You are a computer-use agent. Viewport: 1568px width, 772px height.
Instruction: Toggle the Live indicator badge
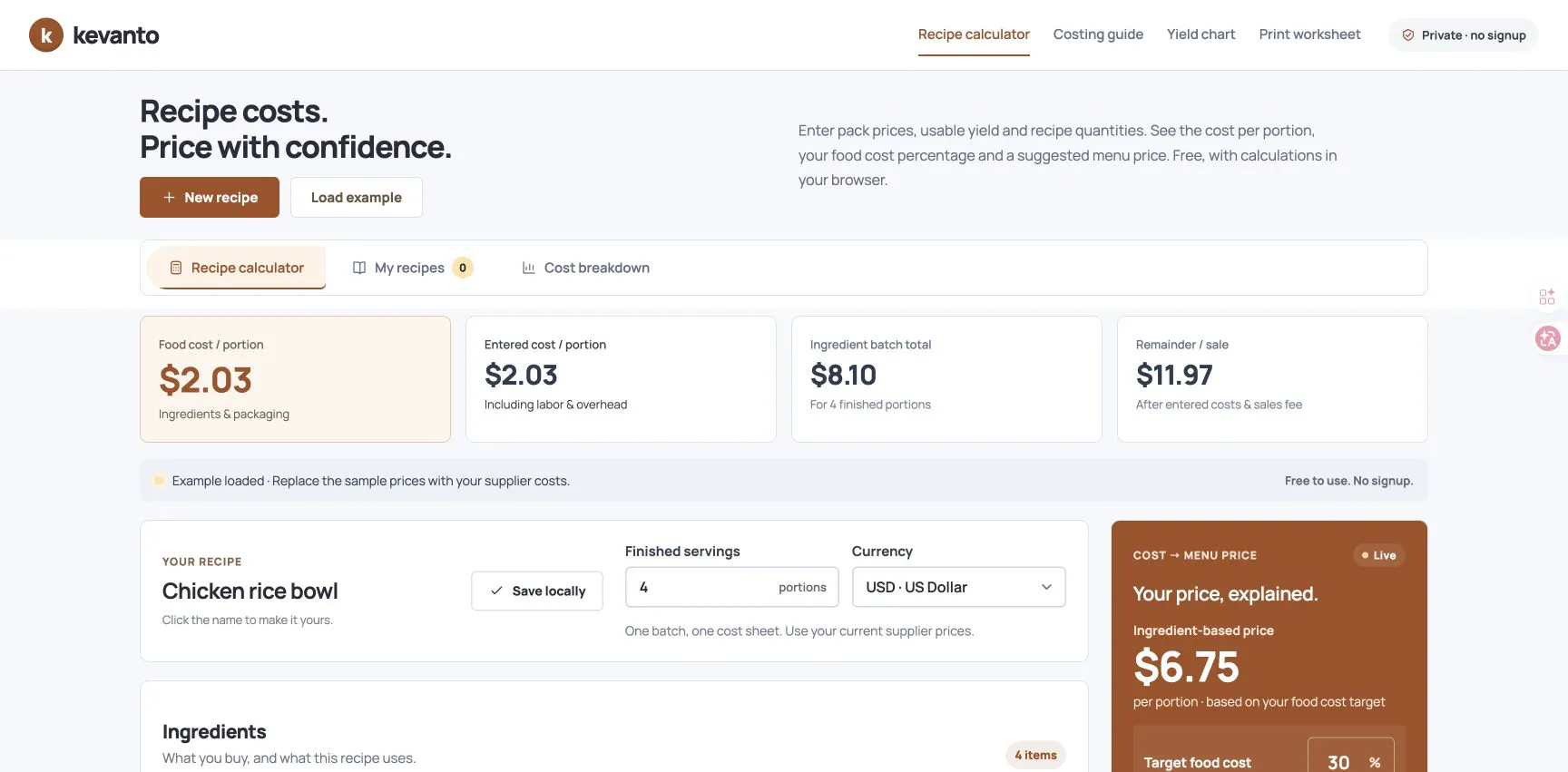(1378, 555)
